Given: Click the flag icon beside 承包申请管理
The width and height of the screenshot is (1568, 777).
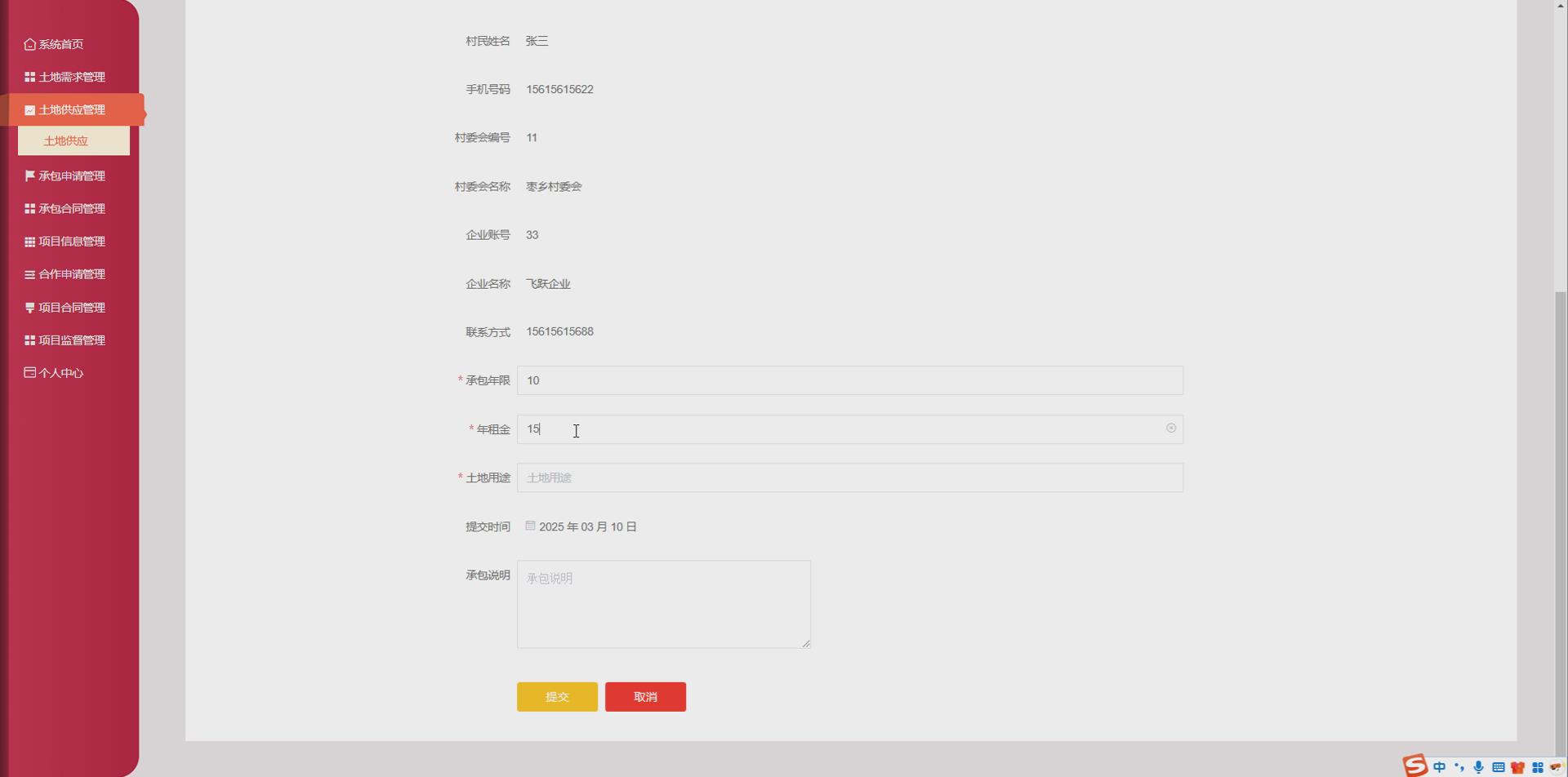Looking at the screenshot, I should (x=30, y=175).
